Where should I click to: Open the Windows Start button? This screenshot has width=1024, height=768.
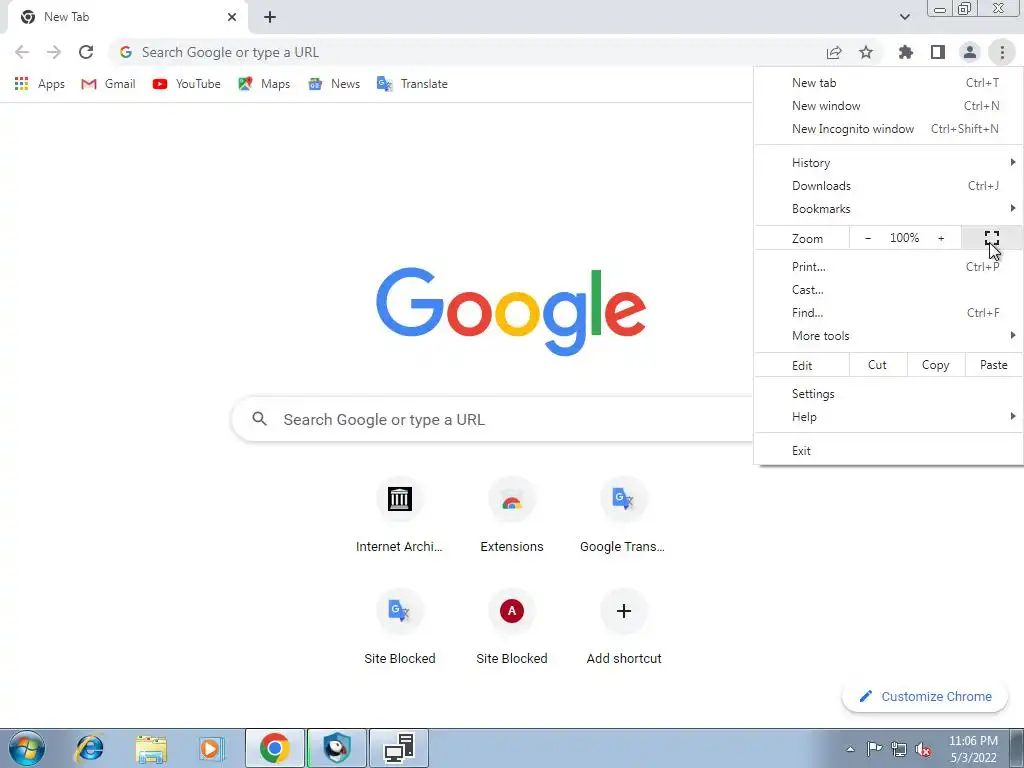point(27,748)
